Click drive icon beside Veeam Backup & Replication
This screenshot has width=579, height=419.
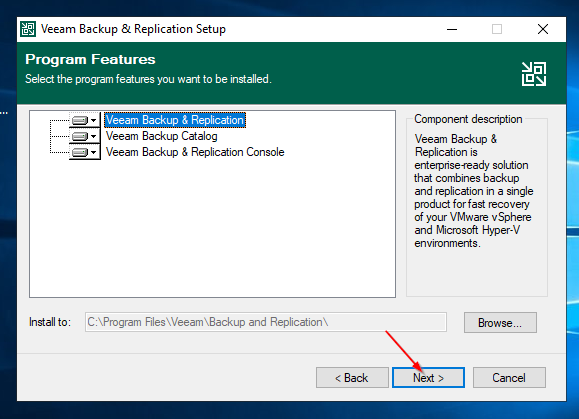(80, 120)
